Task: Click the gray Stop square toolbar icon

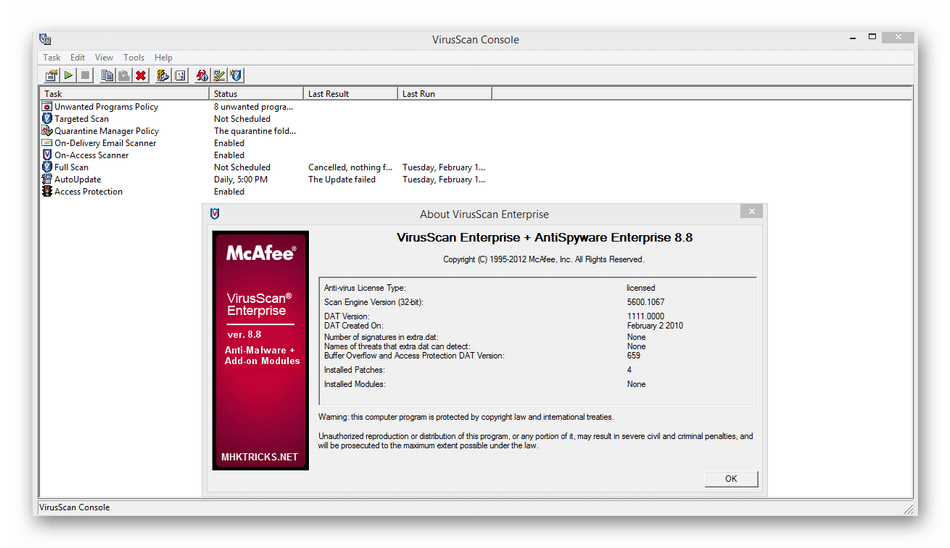Action: 85,75
